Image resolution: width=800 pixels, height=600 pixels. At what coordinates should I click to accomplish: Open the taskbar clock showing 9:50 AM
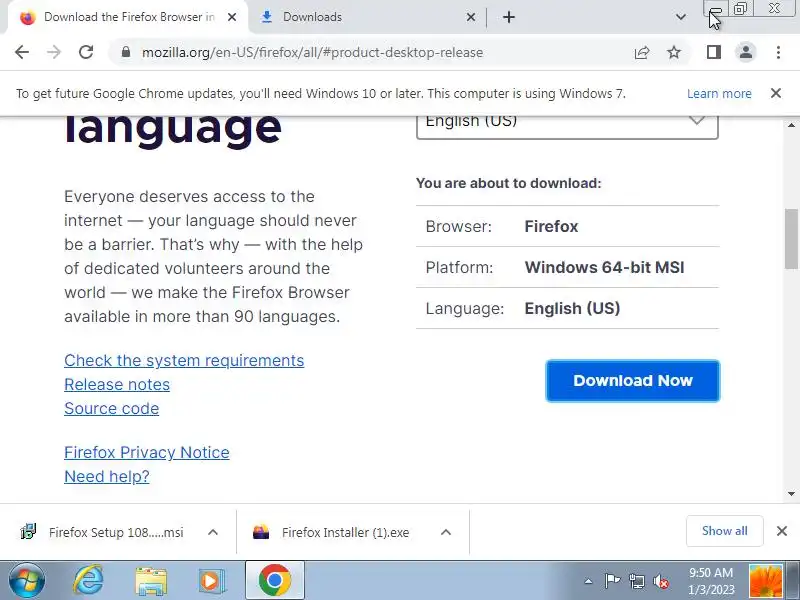tap(711, 581)
